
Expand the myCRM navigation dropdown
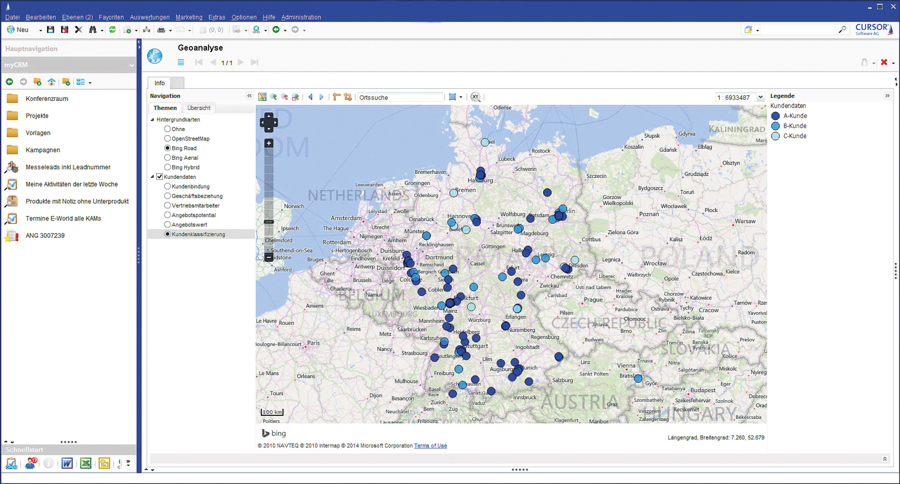click(131, 65)
